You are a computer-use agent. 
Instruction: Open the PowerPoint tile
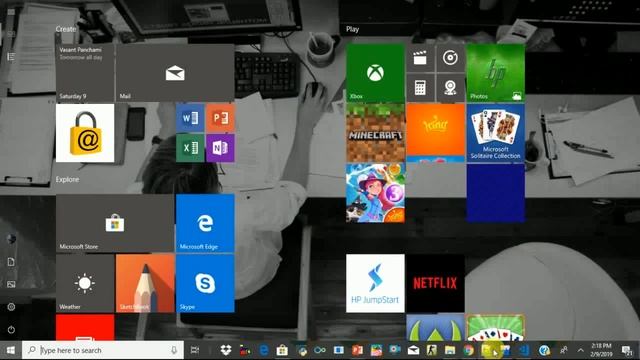(220, 118)
